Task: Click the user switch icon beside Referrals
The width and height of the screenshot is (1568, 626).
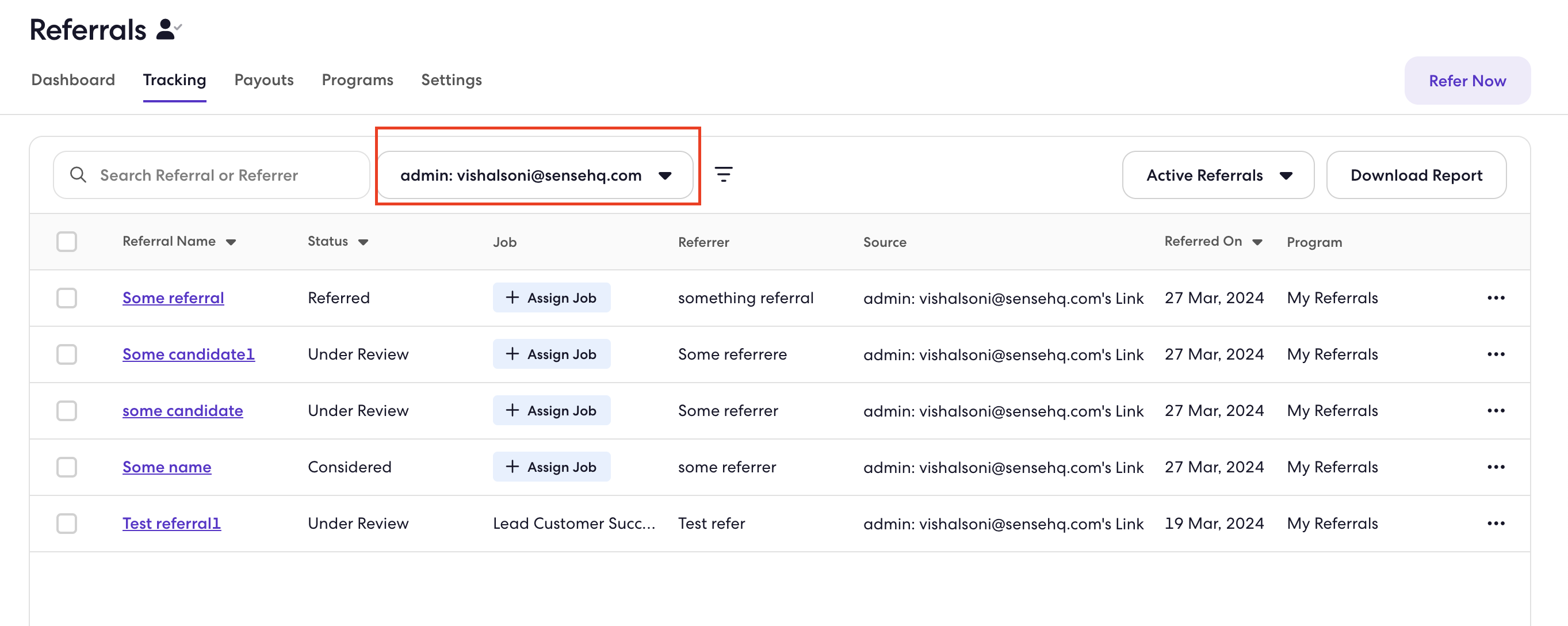Action: [169, 29]
